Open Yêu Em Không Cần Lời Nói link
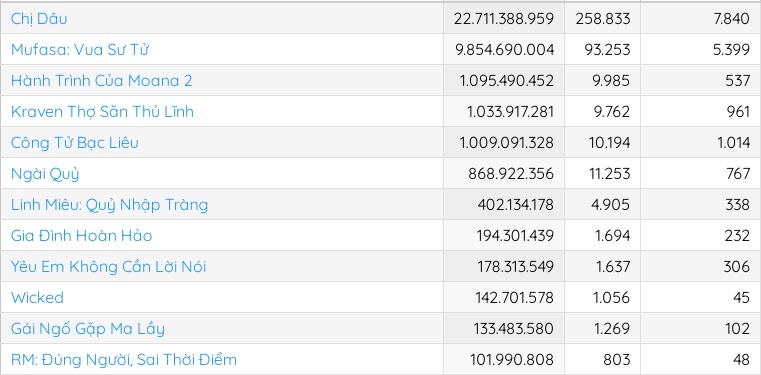This screenshot has height=375, width=761. tap(109, 267)
